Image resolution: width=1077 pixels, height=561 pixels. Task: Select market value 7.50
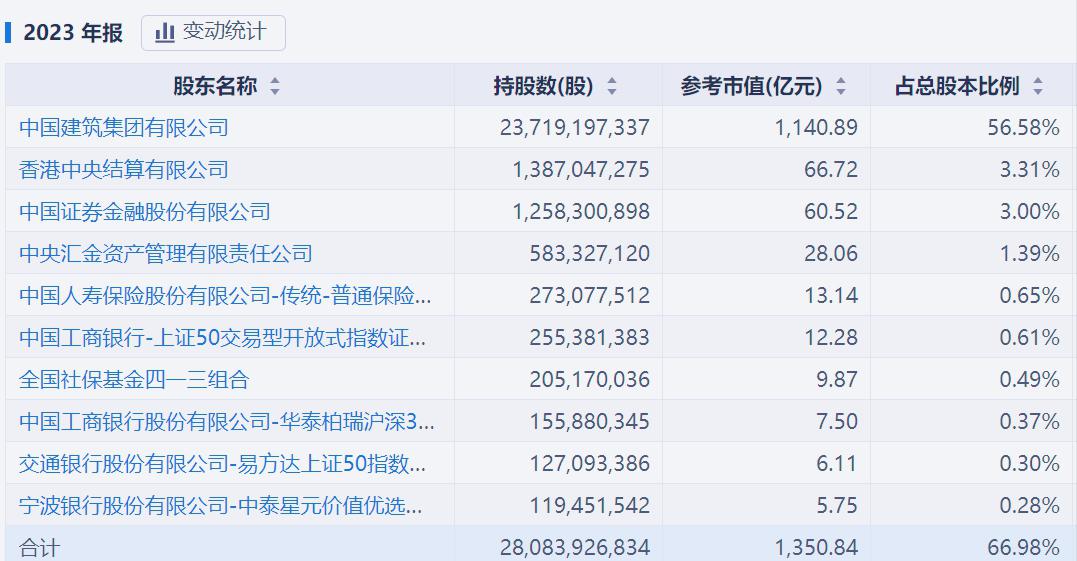837,421
